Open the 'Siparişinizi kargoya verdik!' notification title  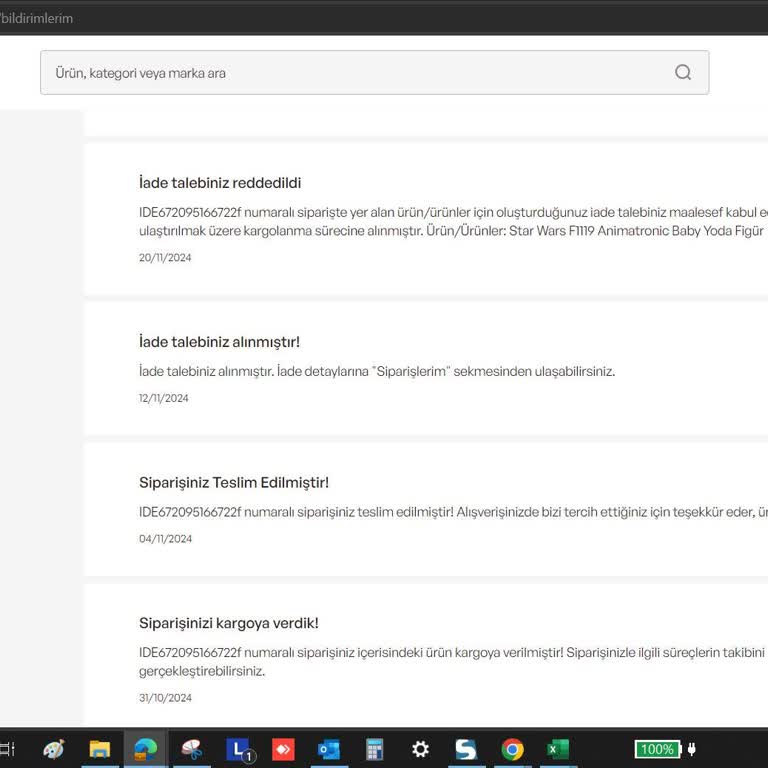pyautogui.click(x=228, y=623)
